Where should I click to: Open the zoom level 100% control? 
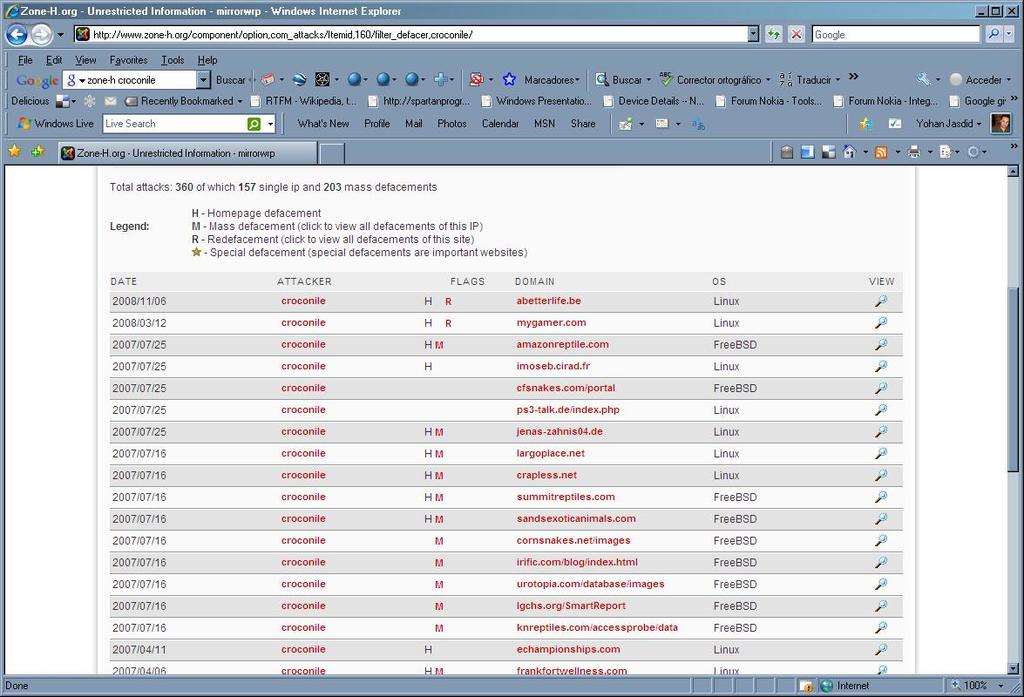(x=977, y=685)
